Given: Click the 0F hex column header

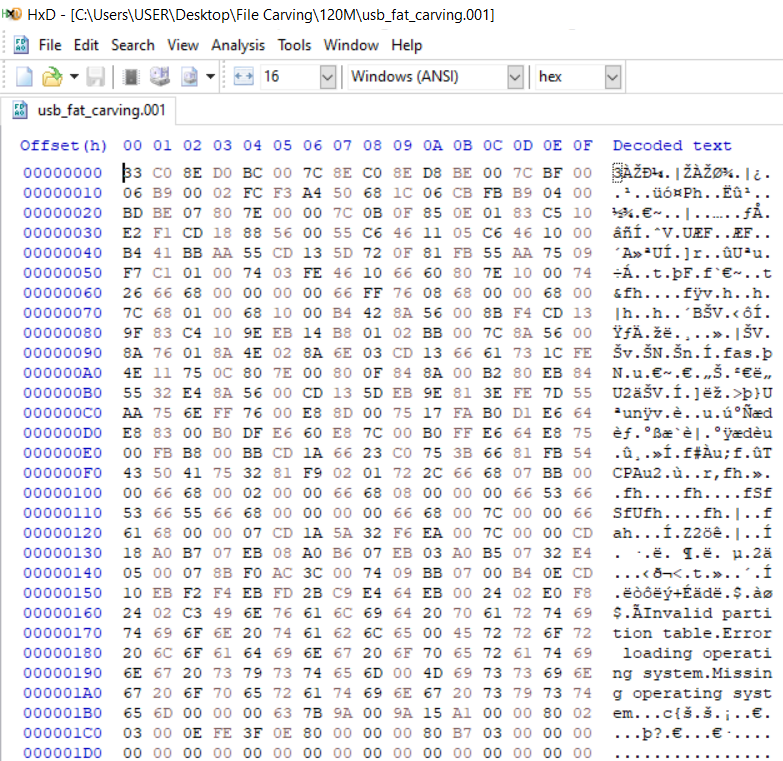Looking at the screenshot, I should tap(583, 145).
